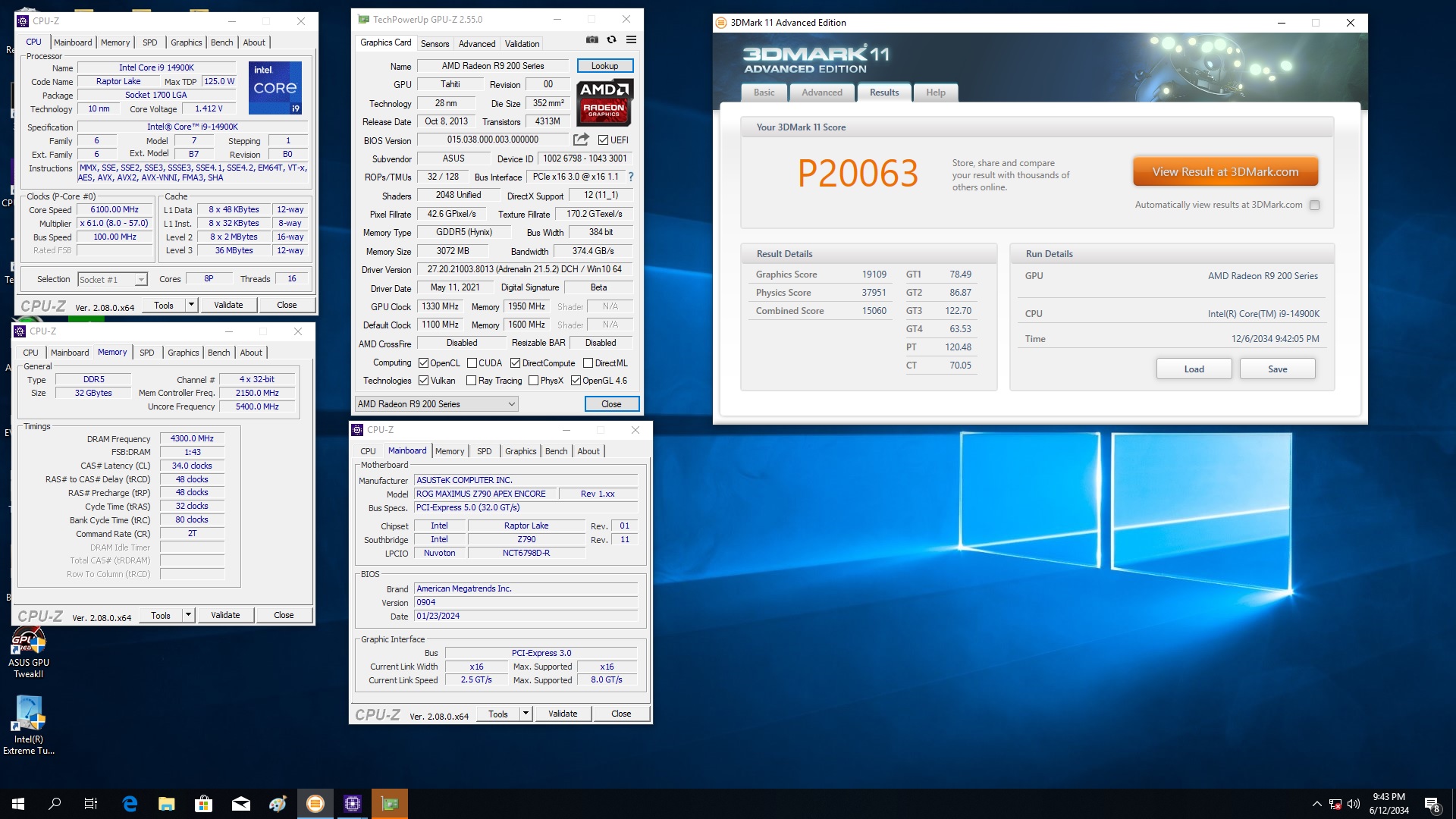Open Bench tab in top CPU-Z window
Viewport: 1456px width, 819px height.
click(x=221, y=42)
